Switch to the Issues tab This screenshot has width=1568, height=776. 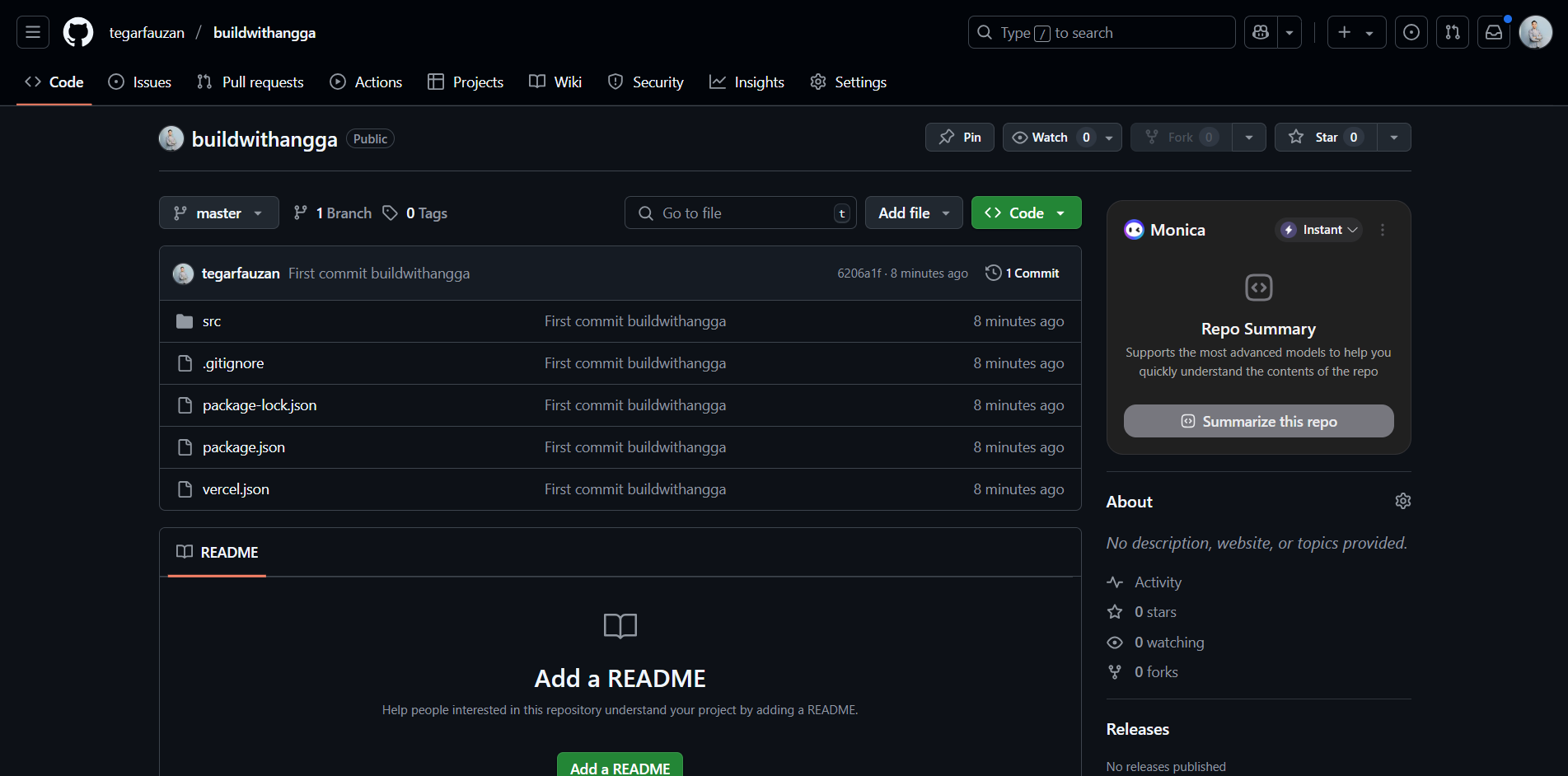(140, 82)
